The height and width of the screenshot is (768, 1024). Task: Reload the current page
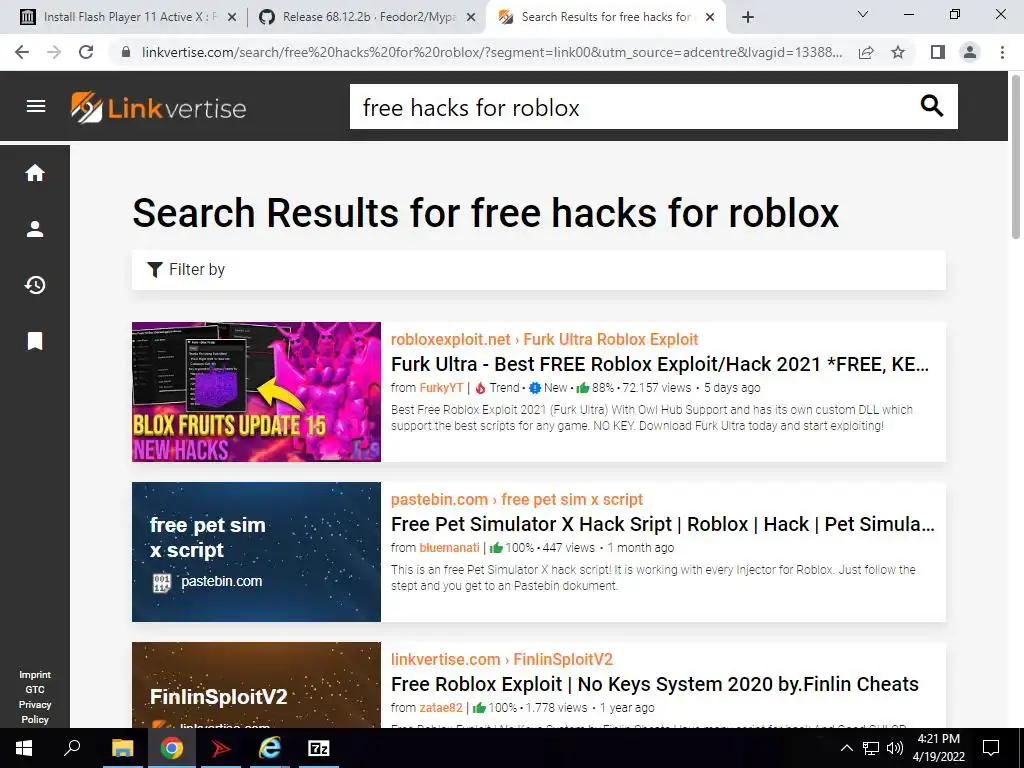pyautogui.click(x=86, y=52)
